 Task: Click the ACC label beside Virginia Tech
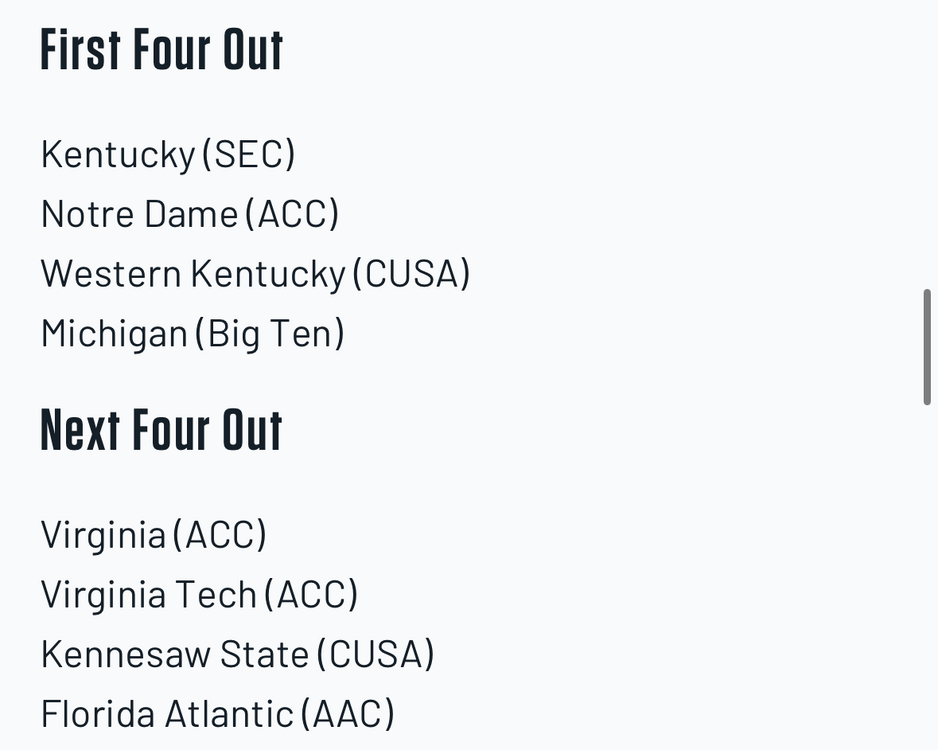tap(311, 595)
